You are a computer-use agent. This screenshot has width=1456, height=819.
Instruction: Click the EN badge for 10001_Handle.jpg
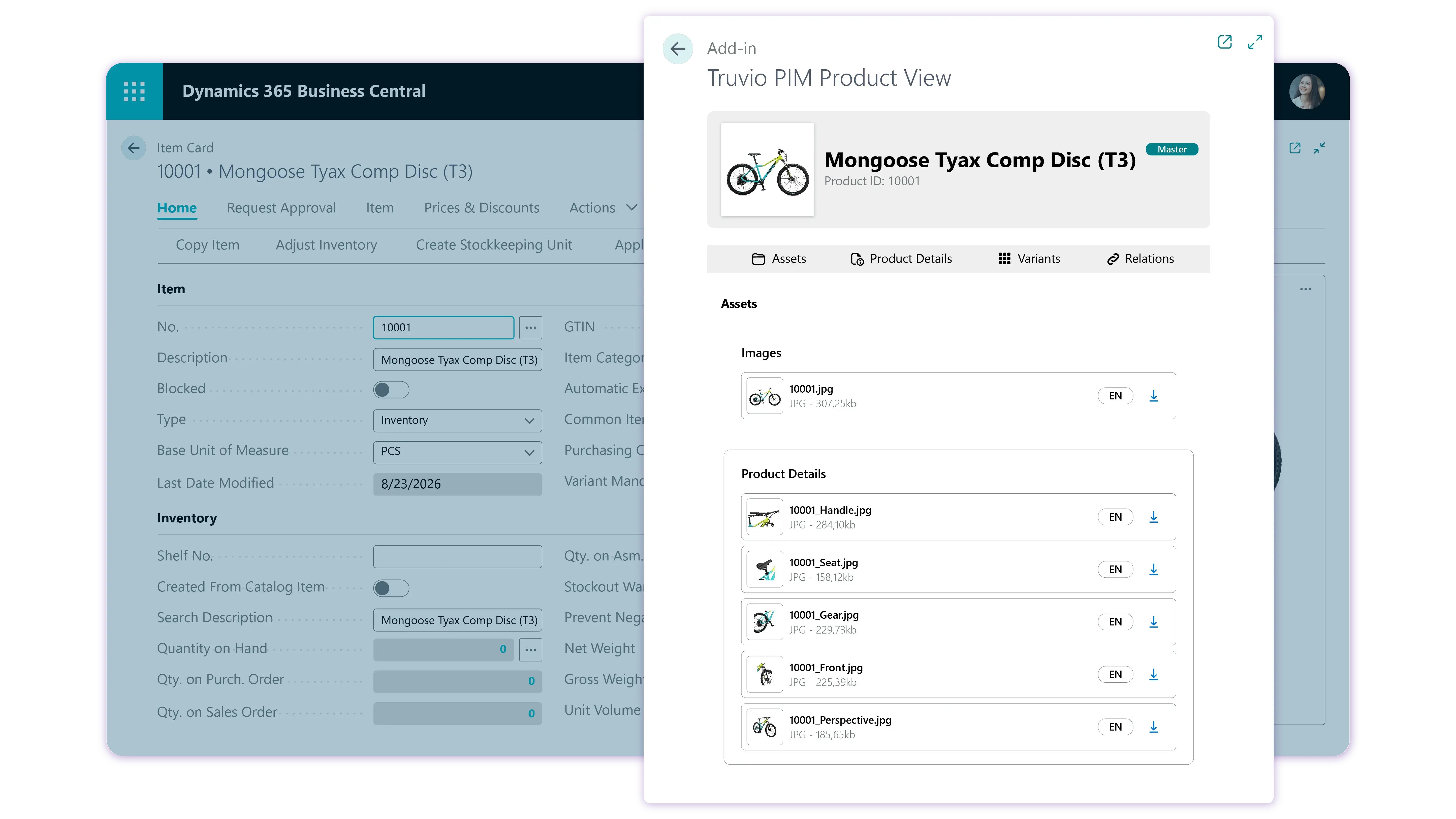tap(1115, 517)
